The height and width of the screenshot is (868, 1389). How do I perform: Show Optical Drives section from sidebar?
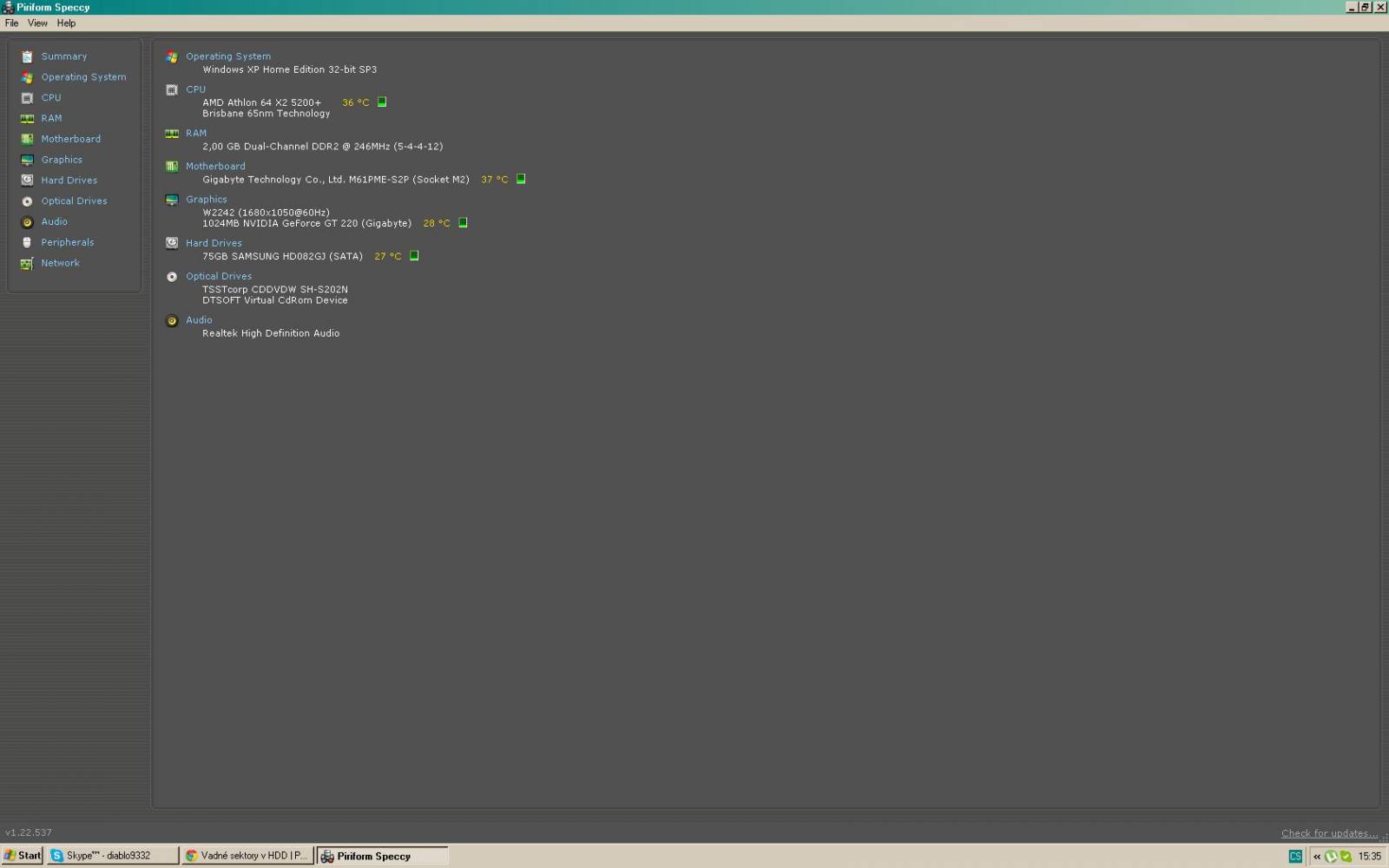(x=74, y=201)
